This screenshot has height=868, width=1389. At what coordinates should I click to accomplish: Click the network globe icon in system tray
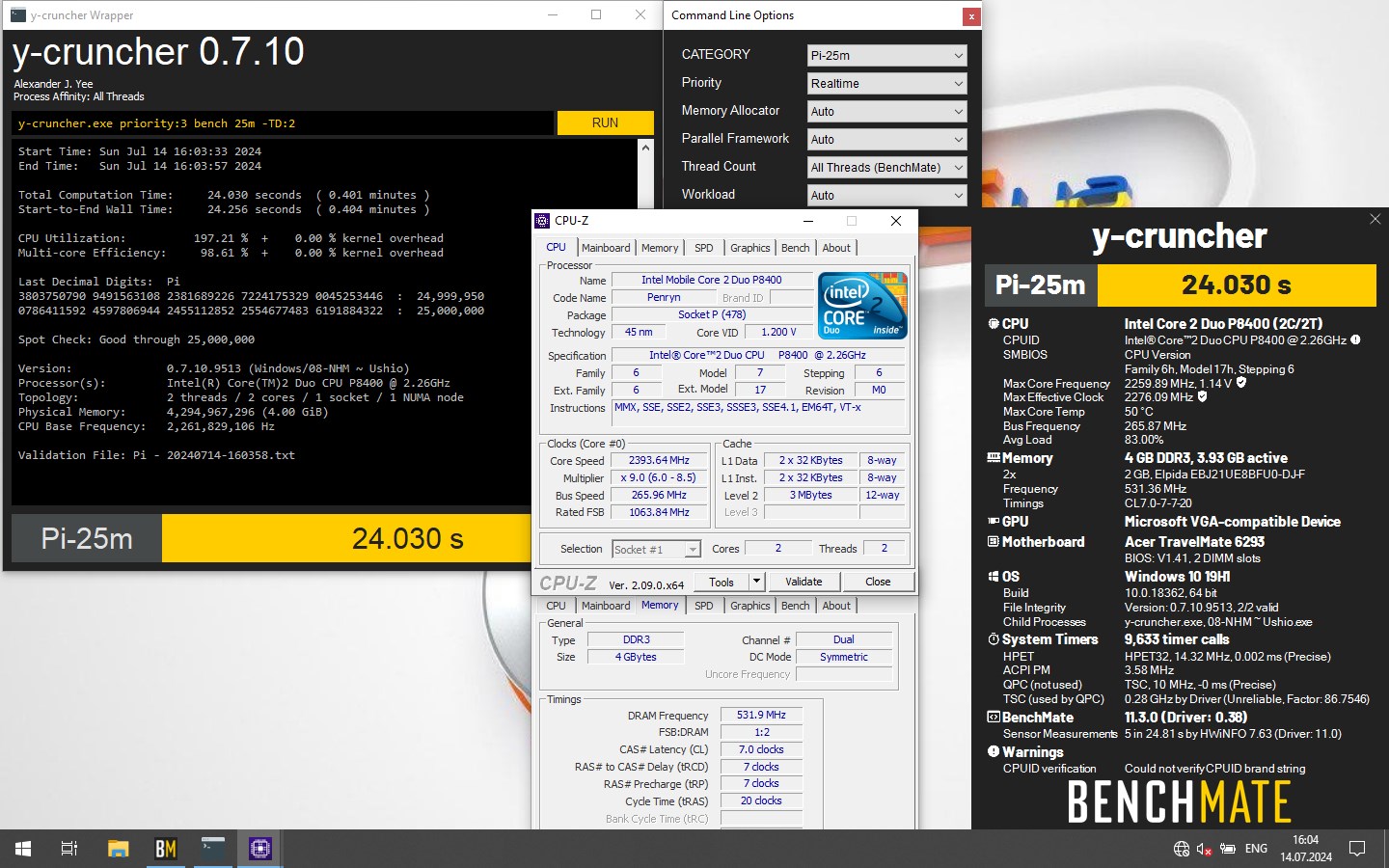pyautogui.click(x=1182, y=849)
